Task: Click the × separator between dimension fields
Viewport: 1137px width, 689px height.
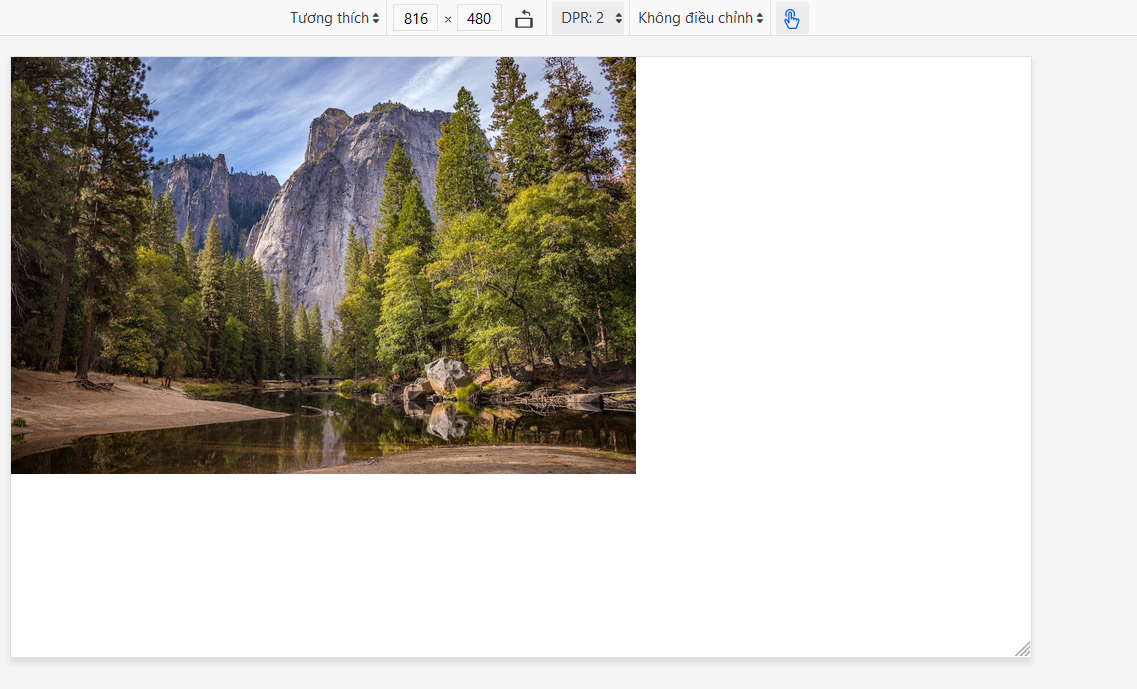Action: [x=448, y=19]
